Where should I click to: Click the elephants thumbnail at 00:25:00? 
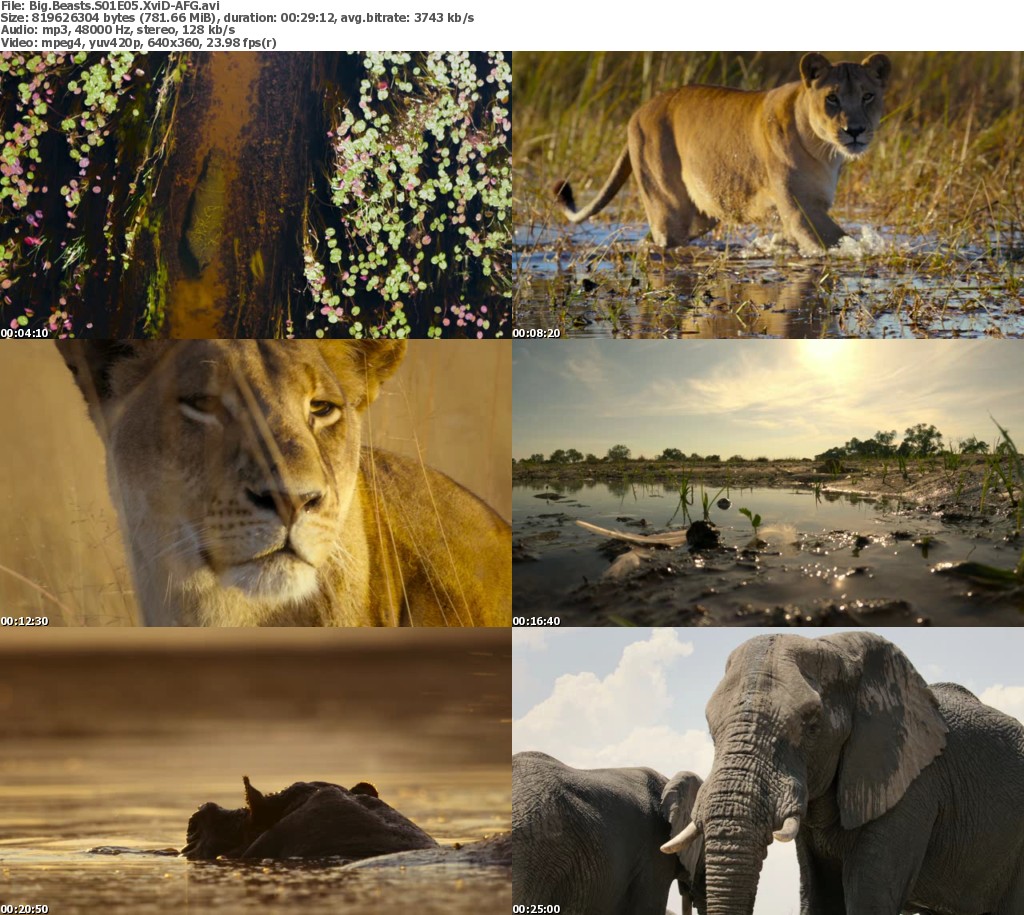coord(768,771)
